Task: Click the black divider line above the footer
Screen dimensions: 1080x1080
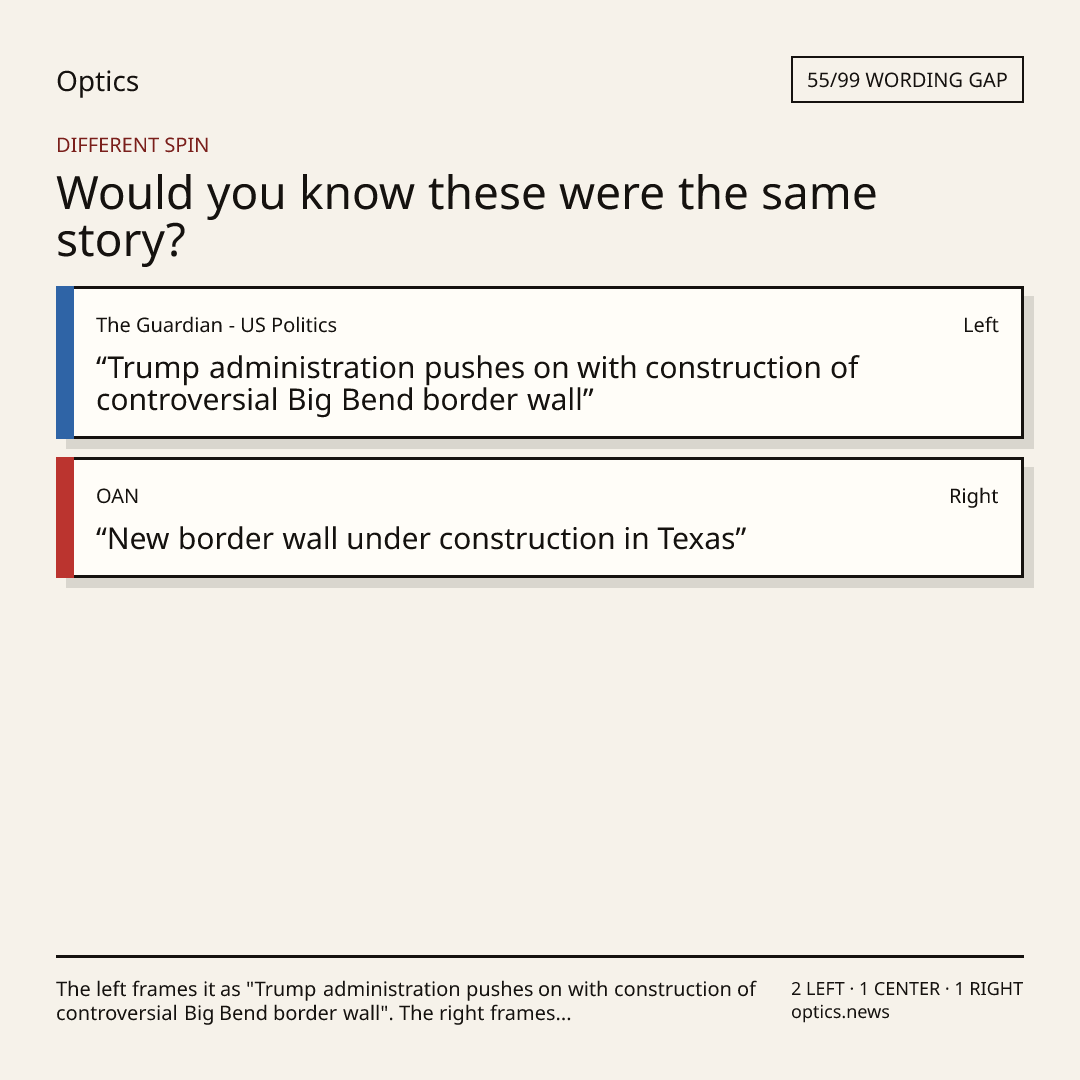Action: [x=540, y=956]
